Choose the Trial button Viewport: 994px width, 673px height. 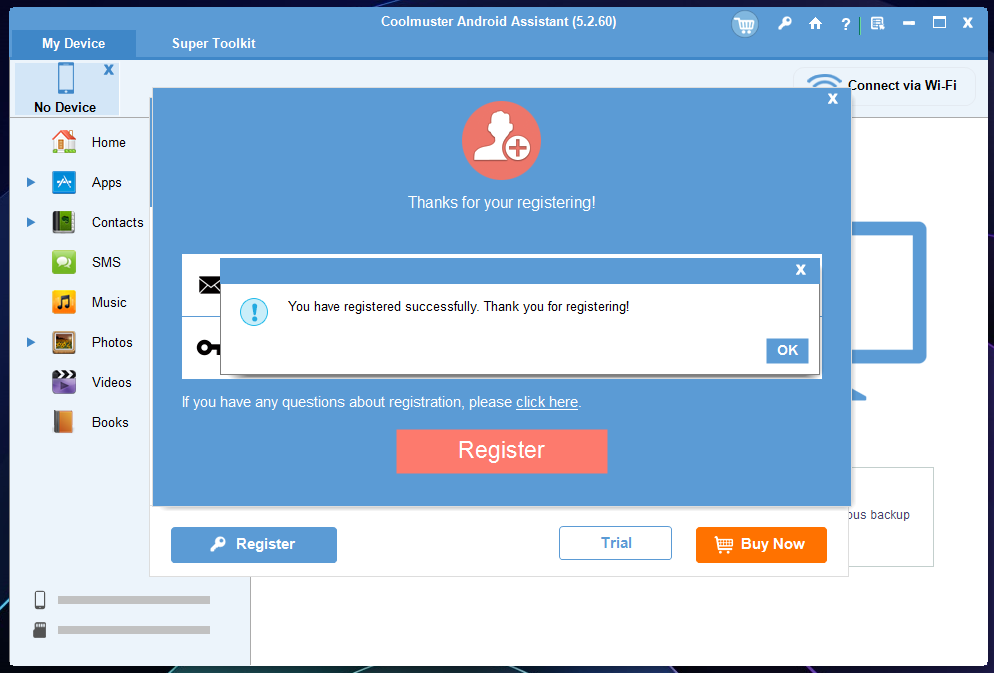pyautogui.click(x=615, y=543)
